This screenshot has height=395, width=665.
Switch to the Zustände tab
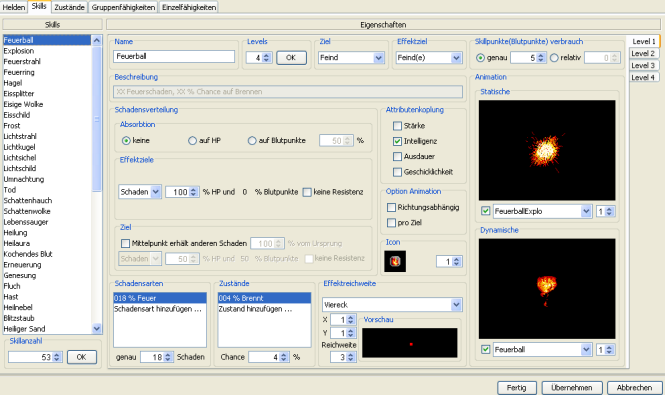[70, 7]
